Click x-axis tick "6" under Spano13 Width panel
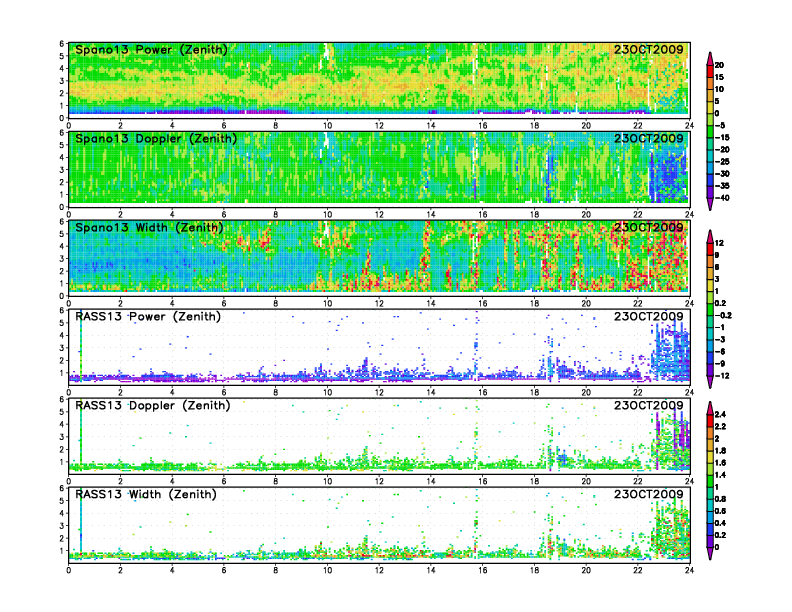The image size is (792, 612). point(224,303)
